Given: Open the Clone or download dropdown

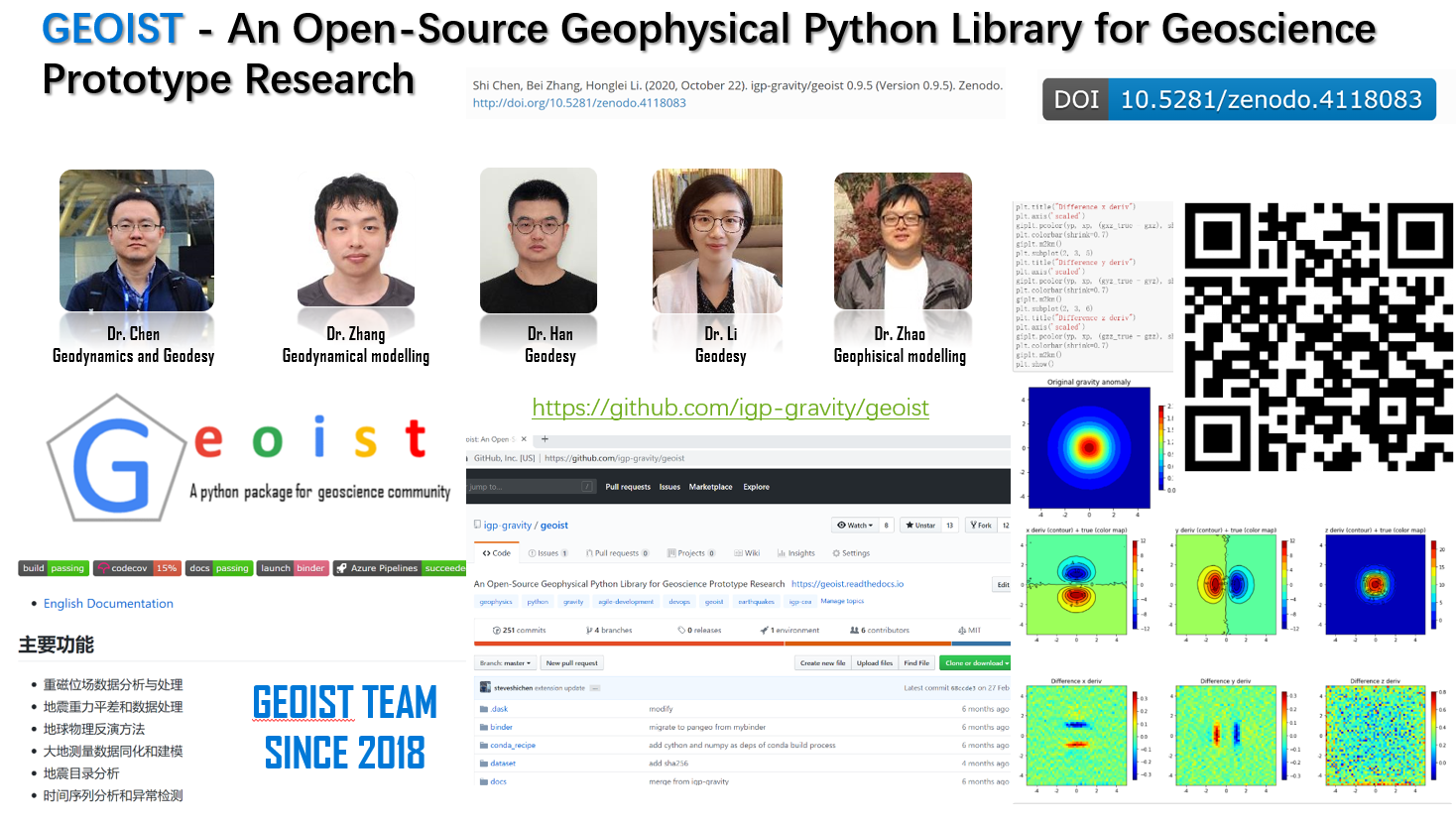Looking at the screenshot, I should tap(976, 663).
